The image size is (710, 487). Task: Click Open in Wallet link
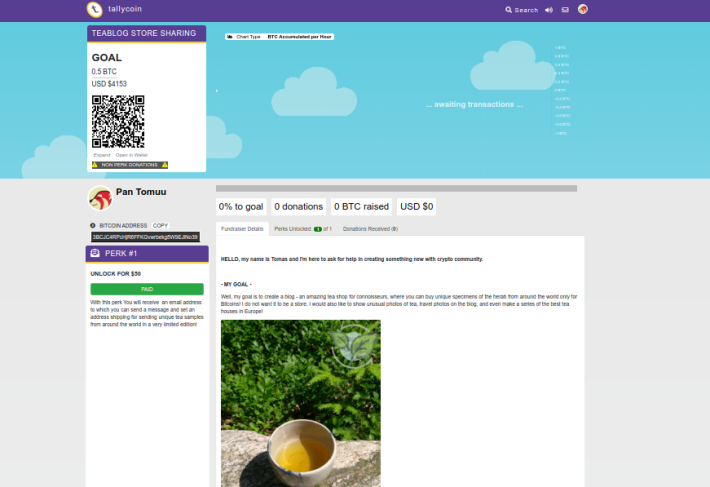[131, 155]
